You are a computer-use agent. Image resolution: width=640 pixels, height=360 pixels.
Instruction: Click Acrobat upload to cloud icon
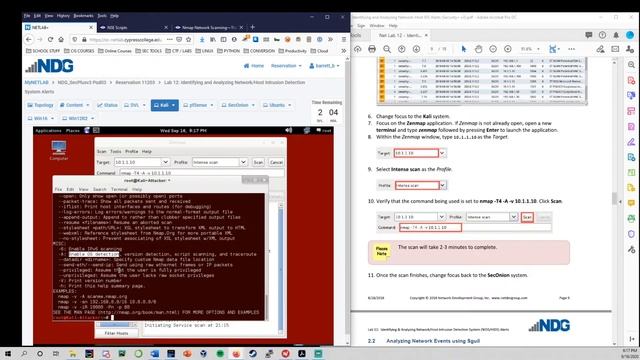(x=358, y=49)
